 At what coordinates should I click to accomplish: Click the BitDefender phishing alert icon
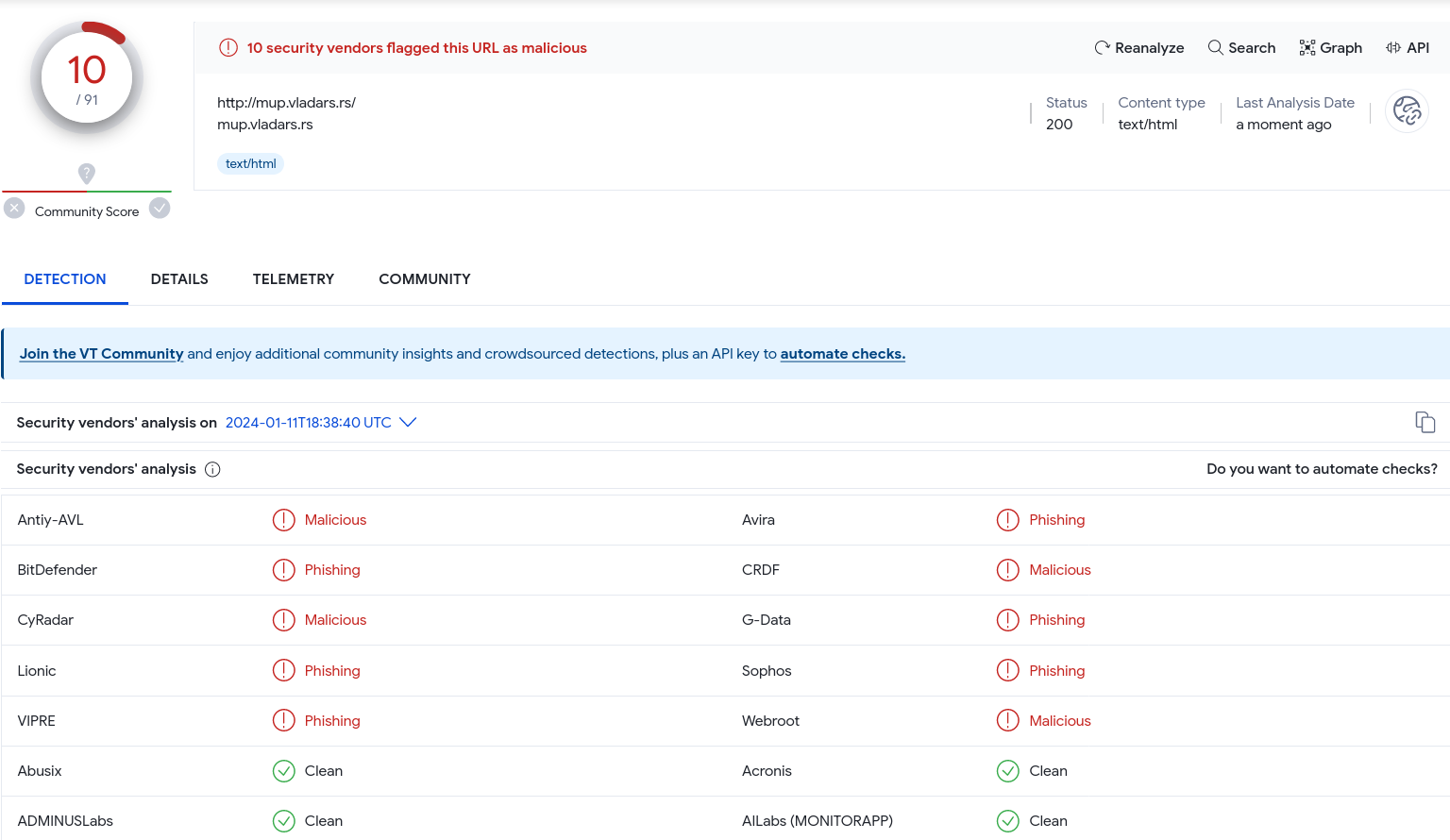[284, 570]
